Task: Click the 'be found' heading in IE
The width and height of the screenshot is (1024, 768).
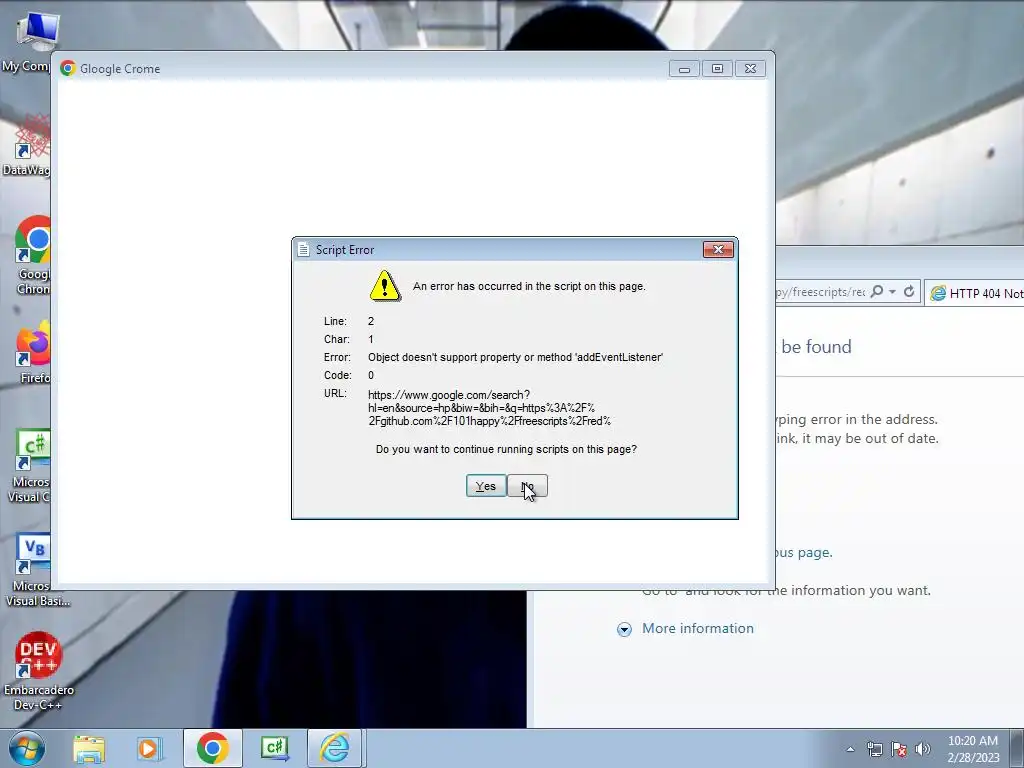Action: tap(816, 347)
